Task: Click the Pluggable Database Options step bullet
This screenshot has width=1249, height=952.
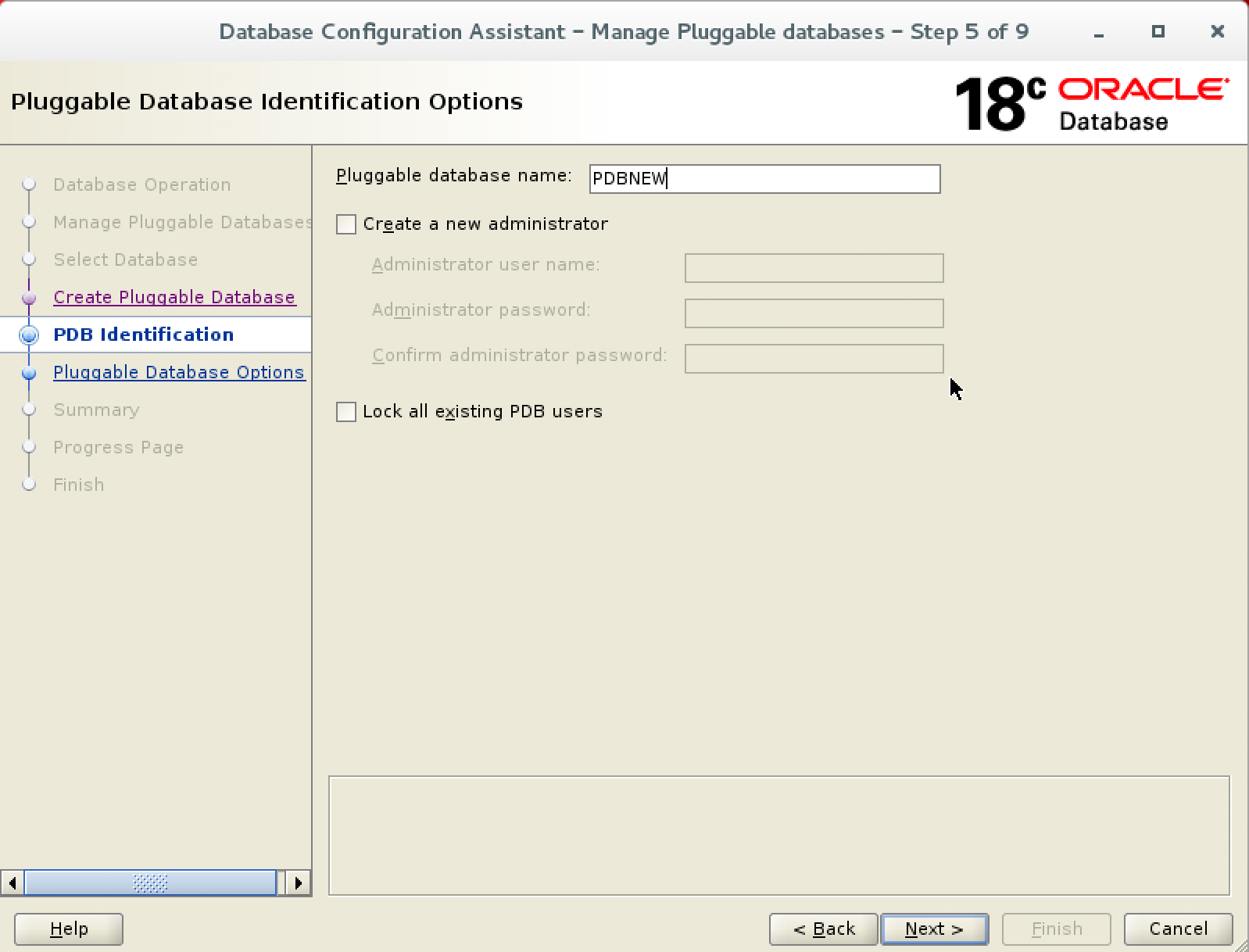Action: [29, 373]
